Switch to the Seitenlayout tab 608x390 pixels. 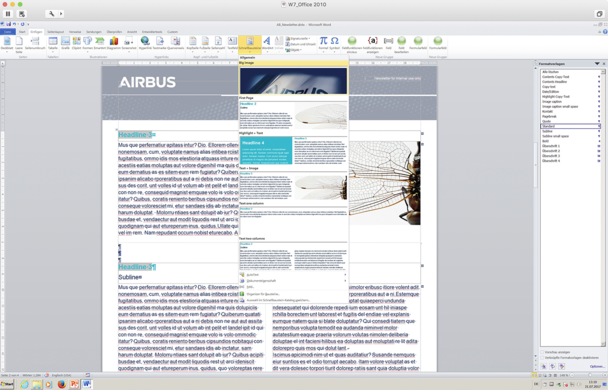pyautogui.click(x=55, y=32)
